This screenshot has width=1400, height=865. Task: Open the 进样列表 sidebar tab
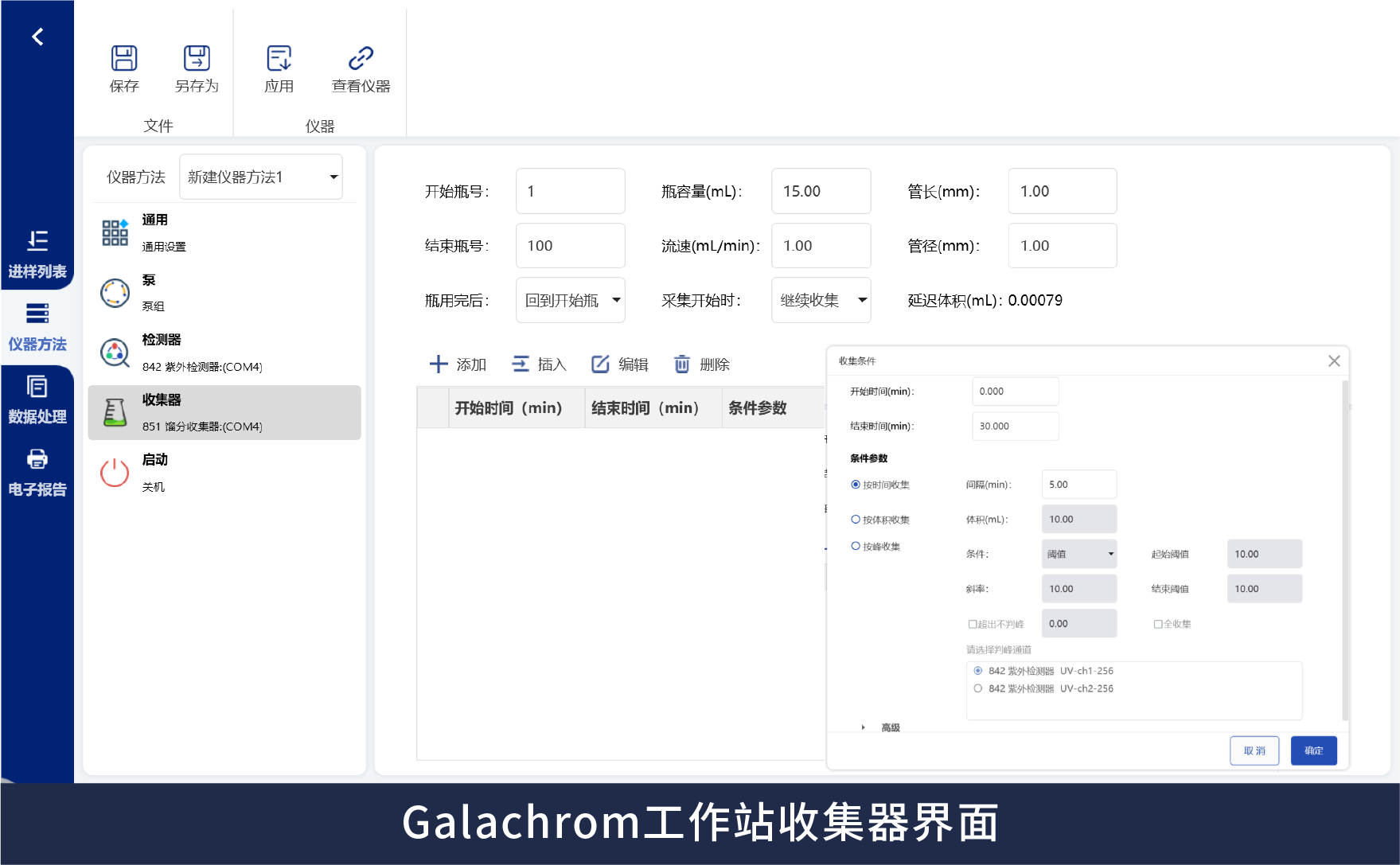(37, 254)
